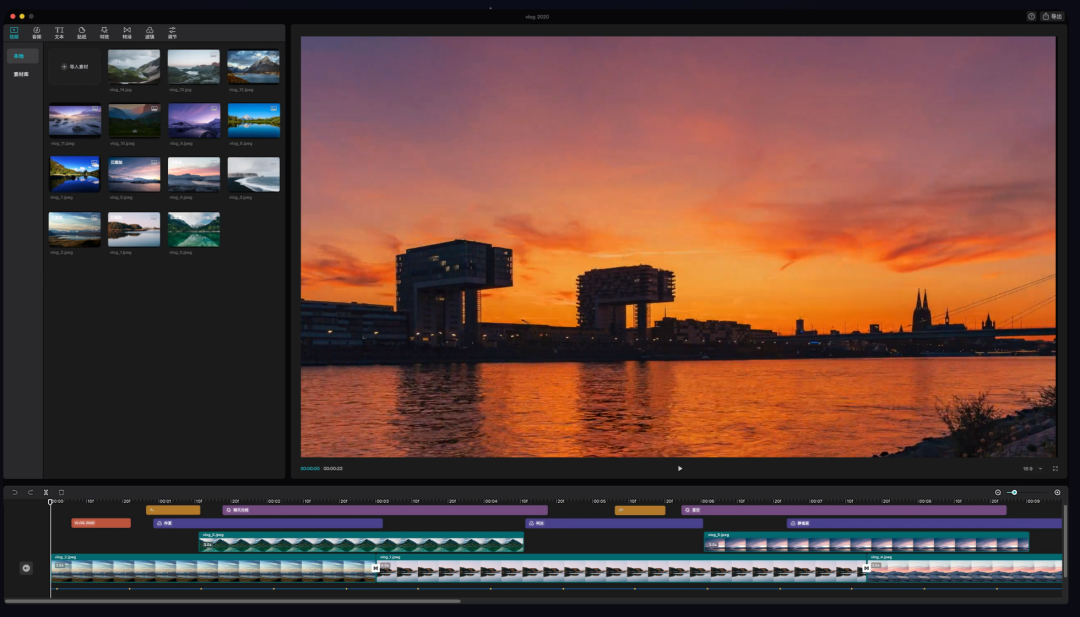This screenshot has width=1080, height=617.
Task: Switch to the 素材库 (Material library) tab
Action: 21,74
